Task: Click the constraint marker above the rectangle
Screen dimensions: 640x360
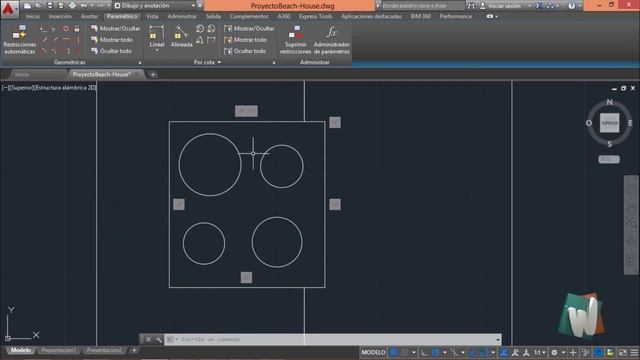Action: click(246, 111)
